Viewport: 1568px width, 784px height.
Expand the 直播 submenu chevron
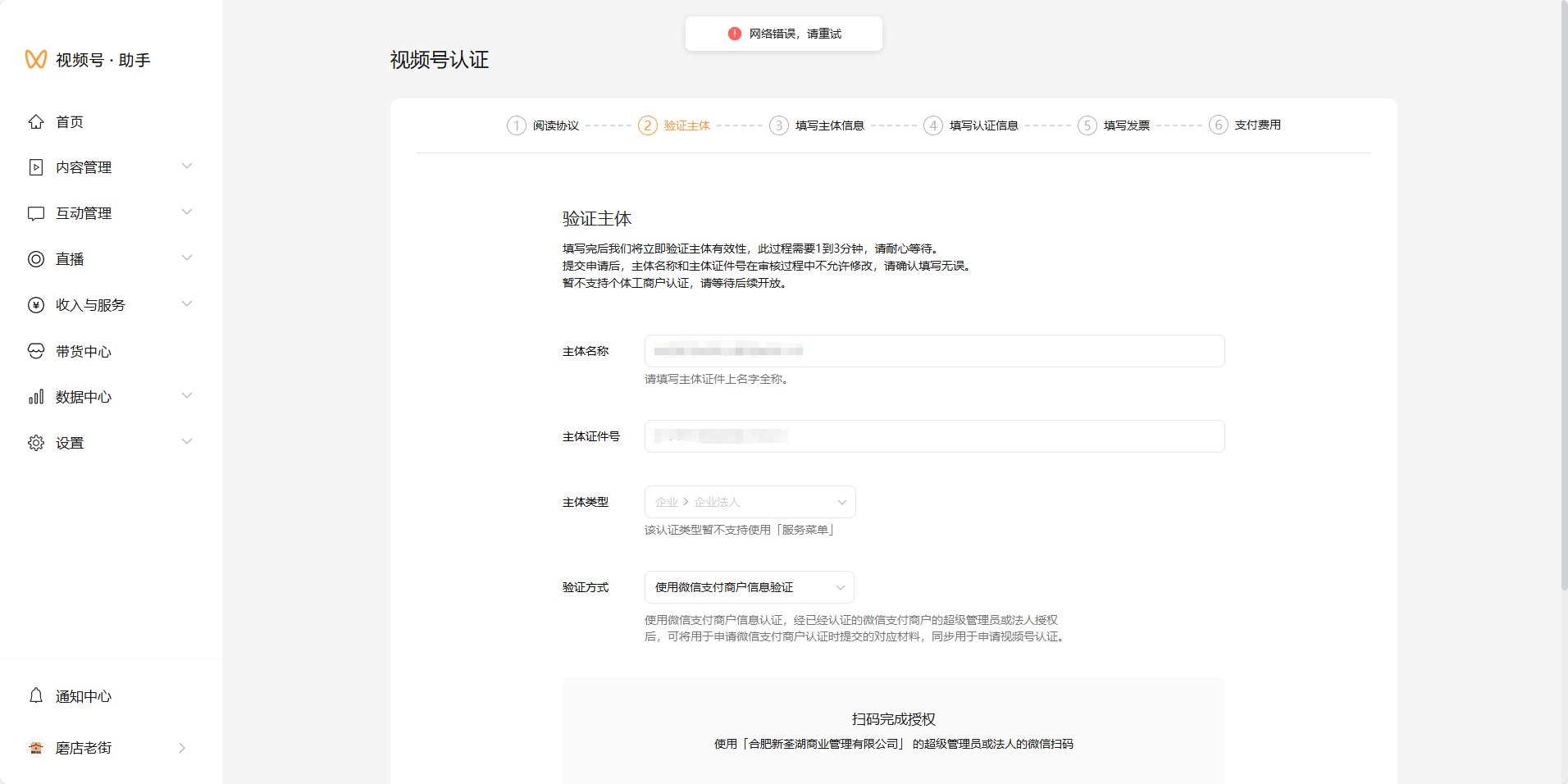click(187, 258)
